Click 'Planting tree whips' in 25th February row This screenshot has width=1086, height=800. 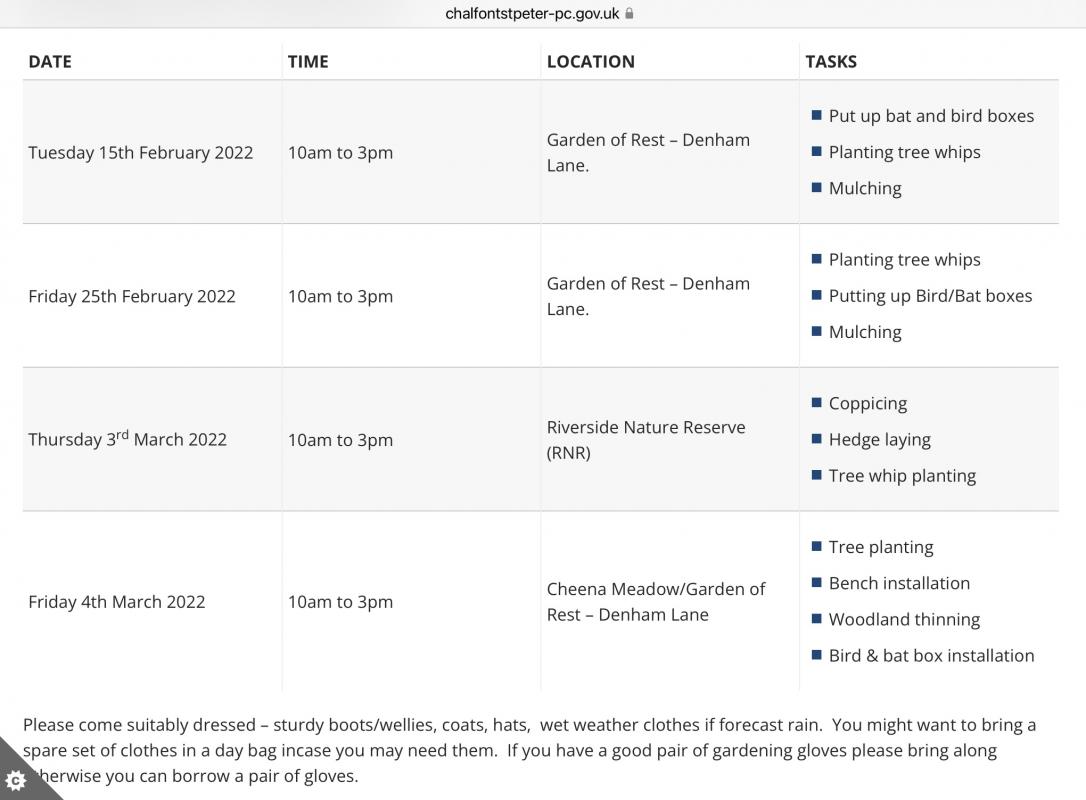point(905,260)
